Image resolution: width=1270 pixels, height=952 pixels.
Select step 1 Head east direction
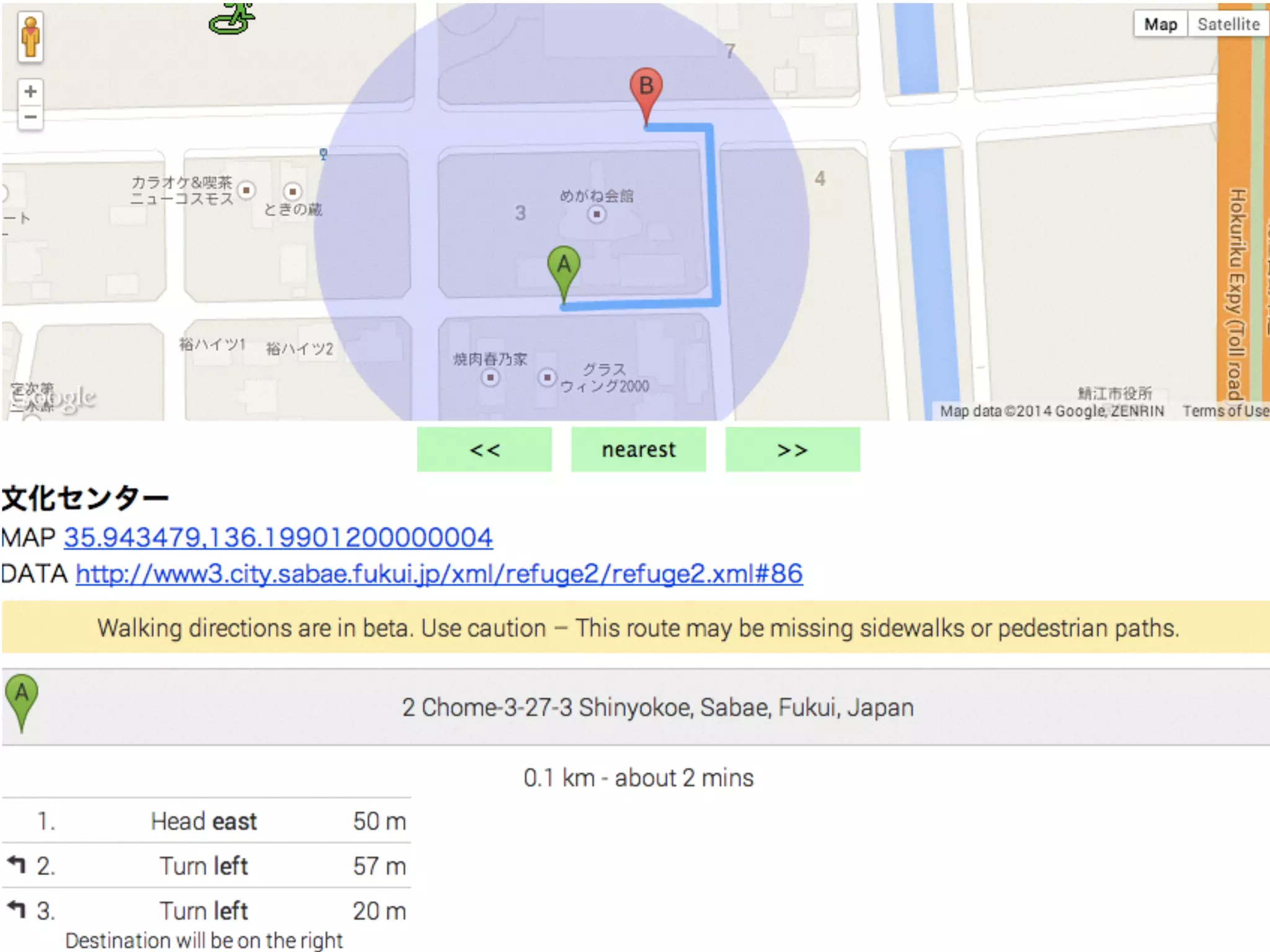tap(205, 821)
